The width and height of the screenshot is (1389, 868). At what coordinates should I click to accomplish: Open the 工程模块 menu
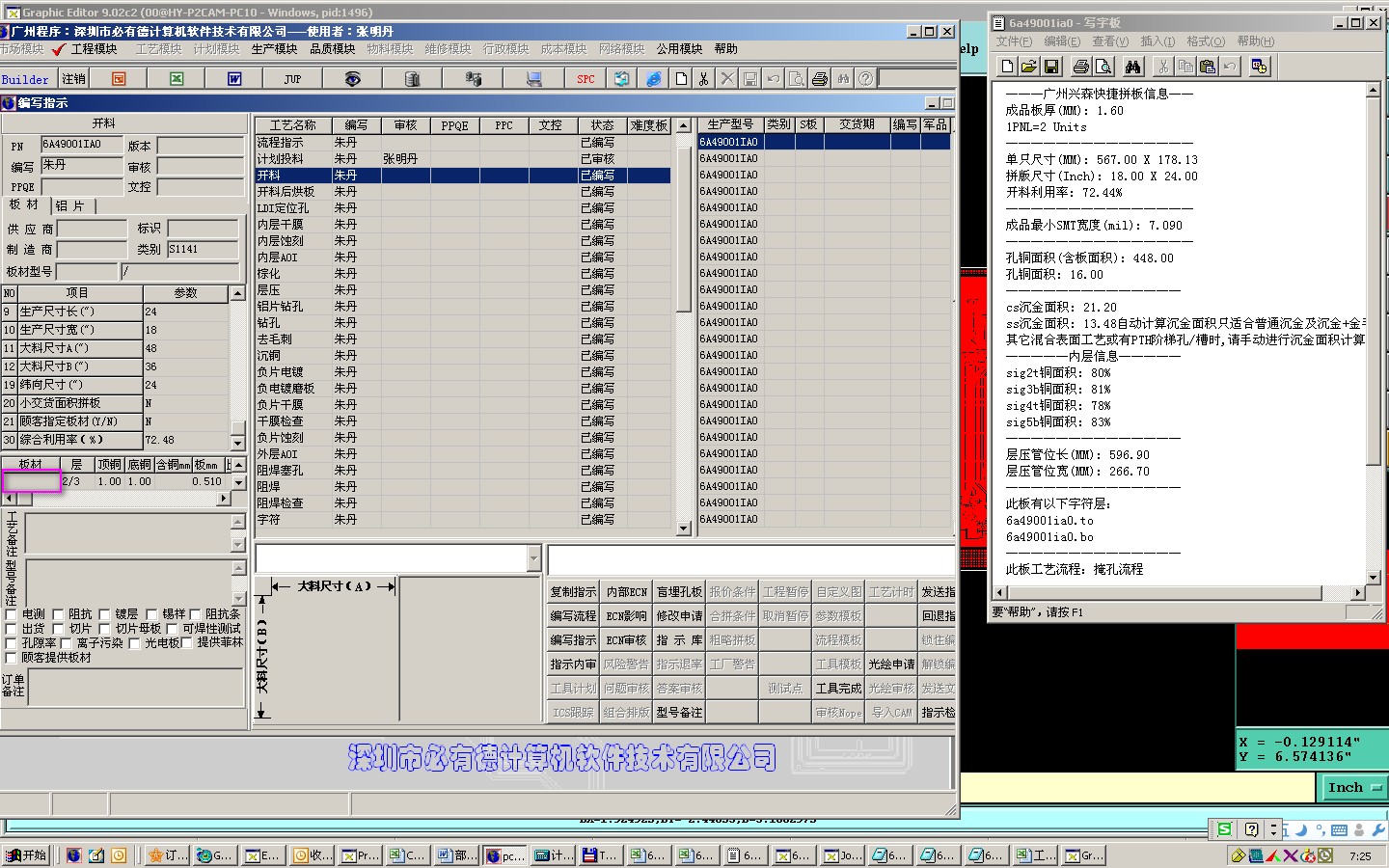(94, 49)
